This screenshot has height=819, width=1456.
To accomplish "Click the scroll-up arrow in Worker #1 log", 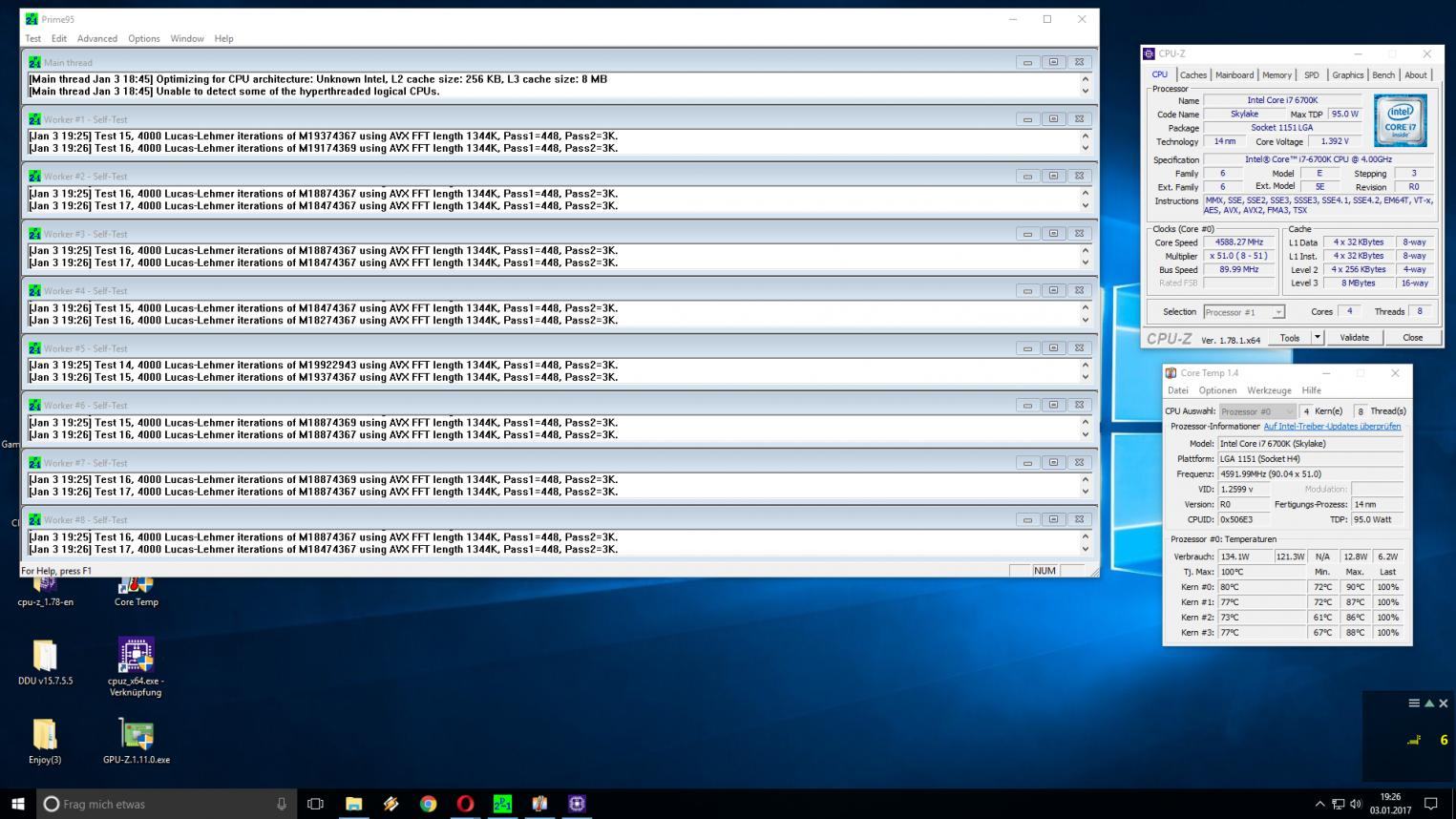I will [1086, 136].
